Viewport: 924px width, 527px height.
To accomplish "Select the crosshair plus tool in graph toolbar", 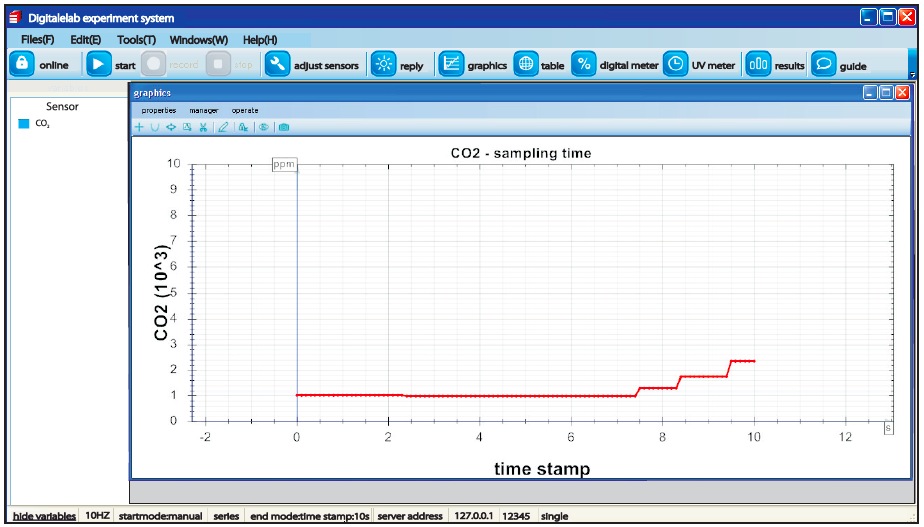I will (x=140, y=127).
